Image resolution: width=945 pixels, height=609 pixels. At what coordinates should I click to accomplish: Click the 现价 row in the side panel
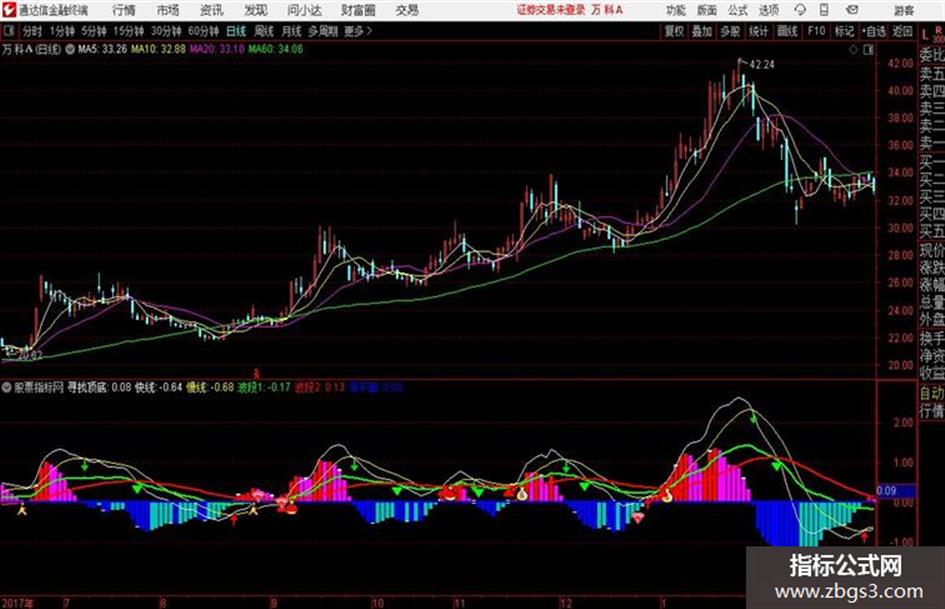pyautogui.click(x=932, y=250)
